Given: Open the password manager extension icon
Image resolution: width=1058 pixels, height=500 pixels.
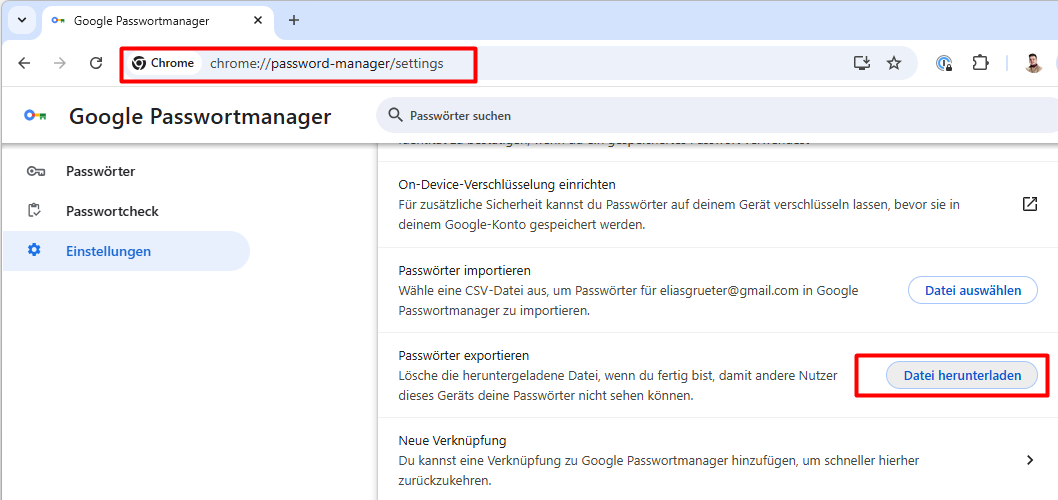Looking at the screenshot, I should pyautogui.click(x=944, y=63).
